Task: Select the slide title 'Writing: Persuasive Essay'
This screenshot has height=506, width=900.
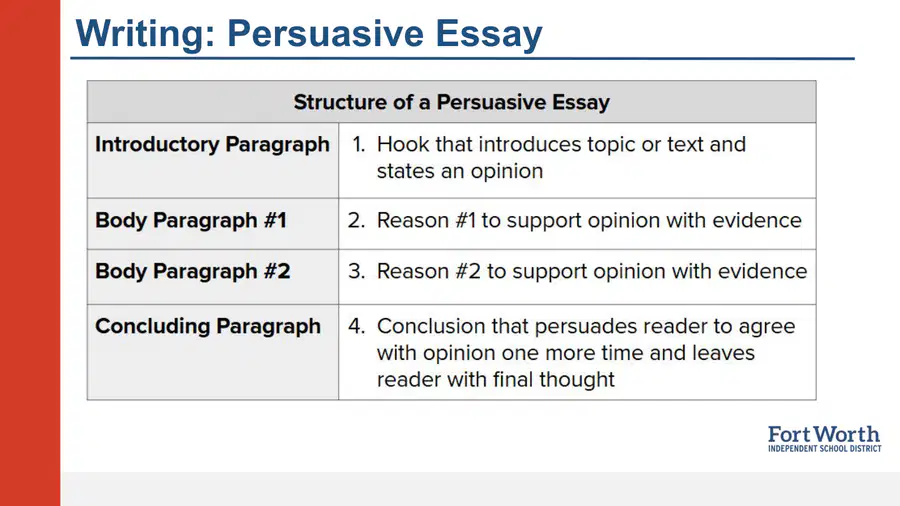Action: pyautogui.click(x=309, y=33)
